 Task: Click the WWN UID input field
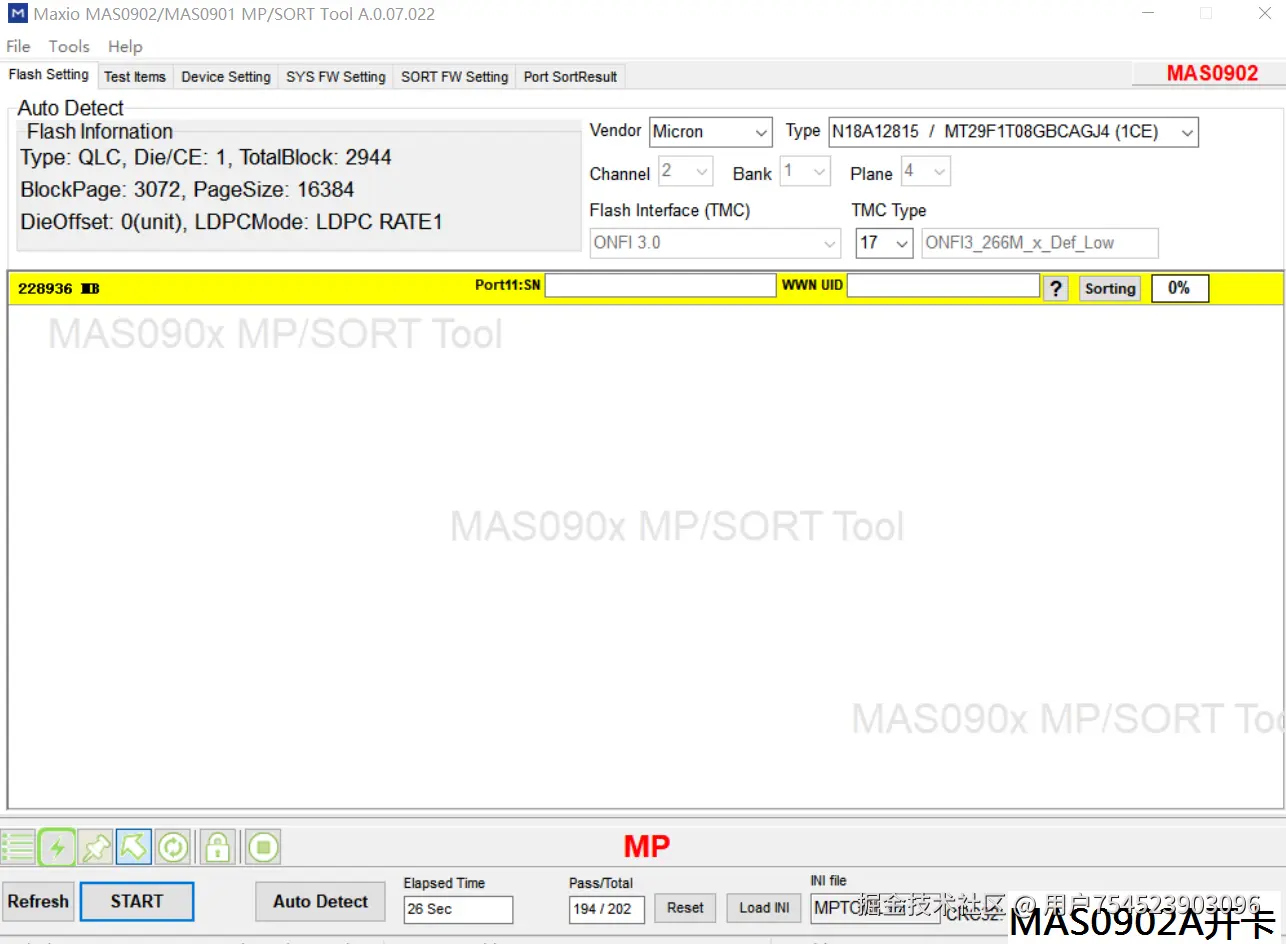pos(943,286)
